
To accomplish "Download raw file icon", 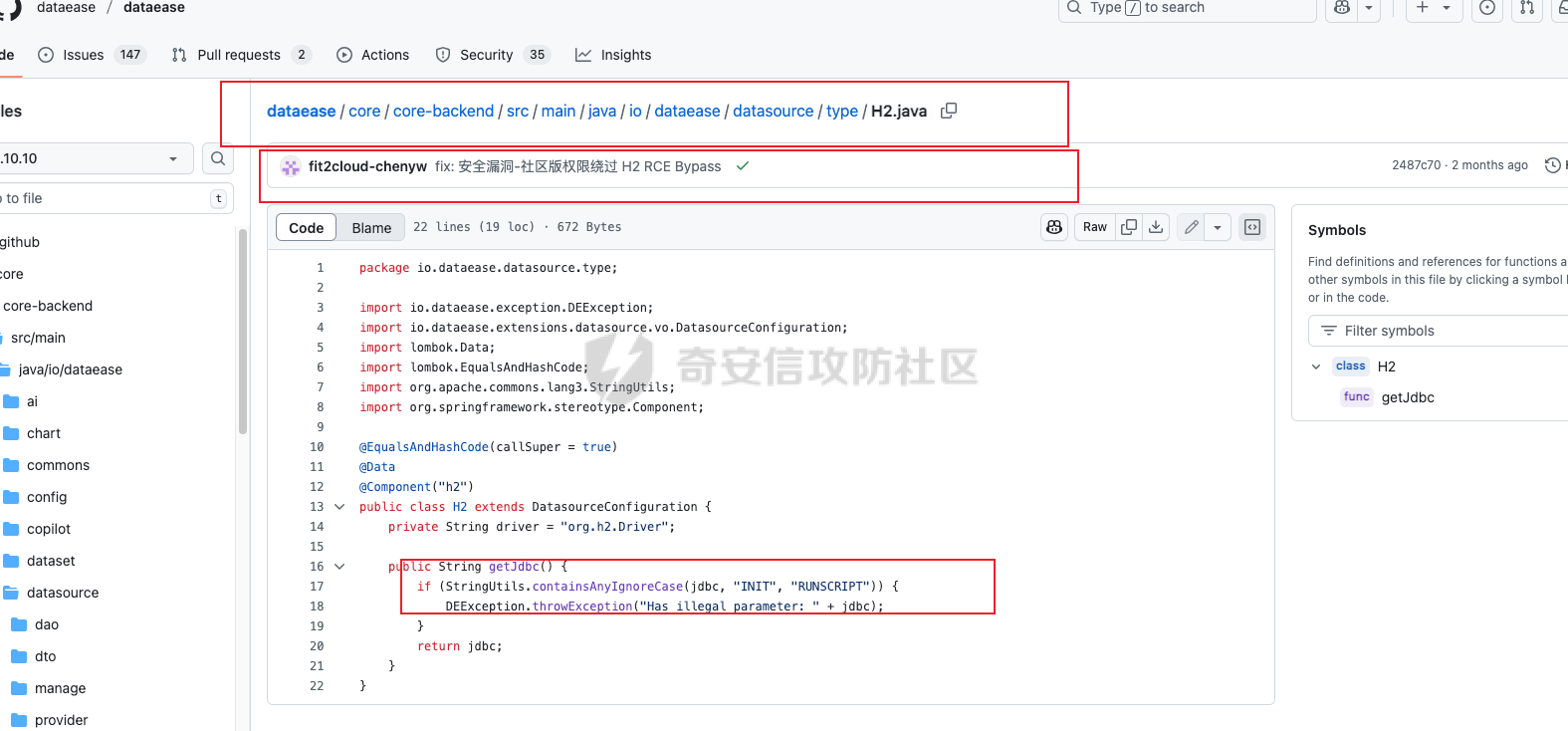I will click(1156, 227).
